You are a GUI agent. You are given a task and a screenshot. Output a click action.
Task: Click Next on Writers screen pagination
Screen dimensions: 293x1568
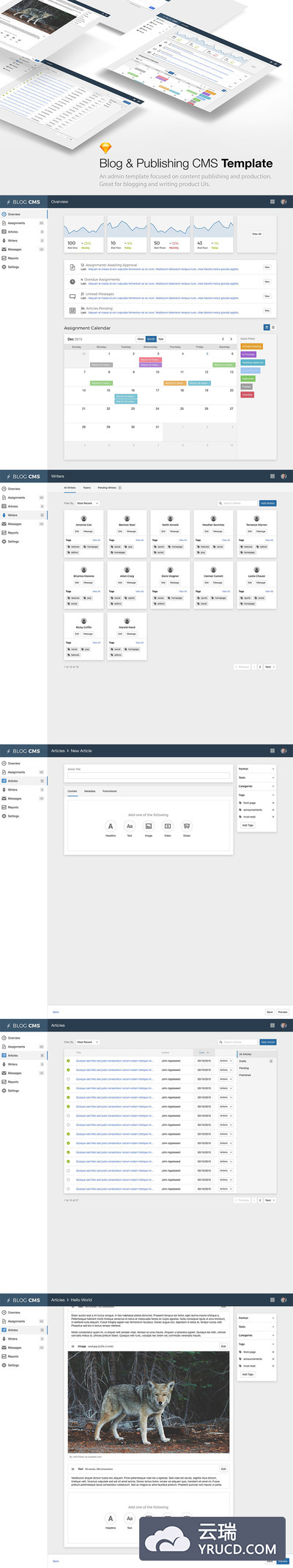point(269,667)
